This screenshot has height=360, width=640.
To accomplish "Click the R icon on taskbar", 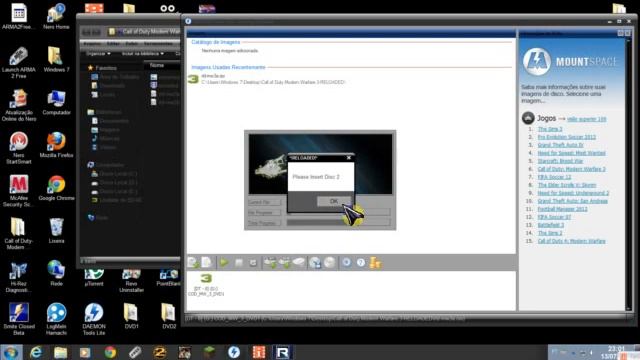I will click(x=282, y=352).
